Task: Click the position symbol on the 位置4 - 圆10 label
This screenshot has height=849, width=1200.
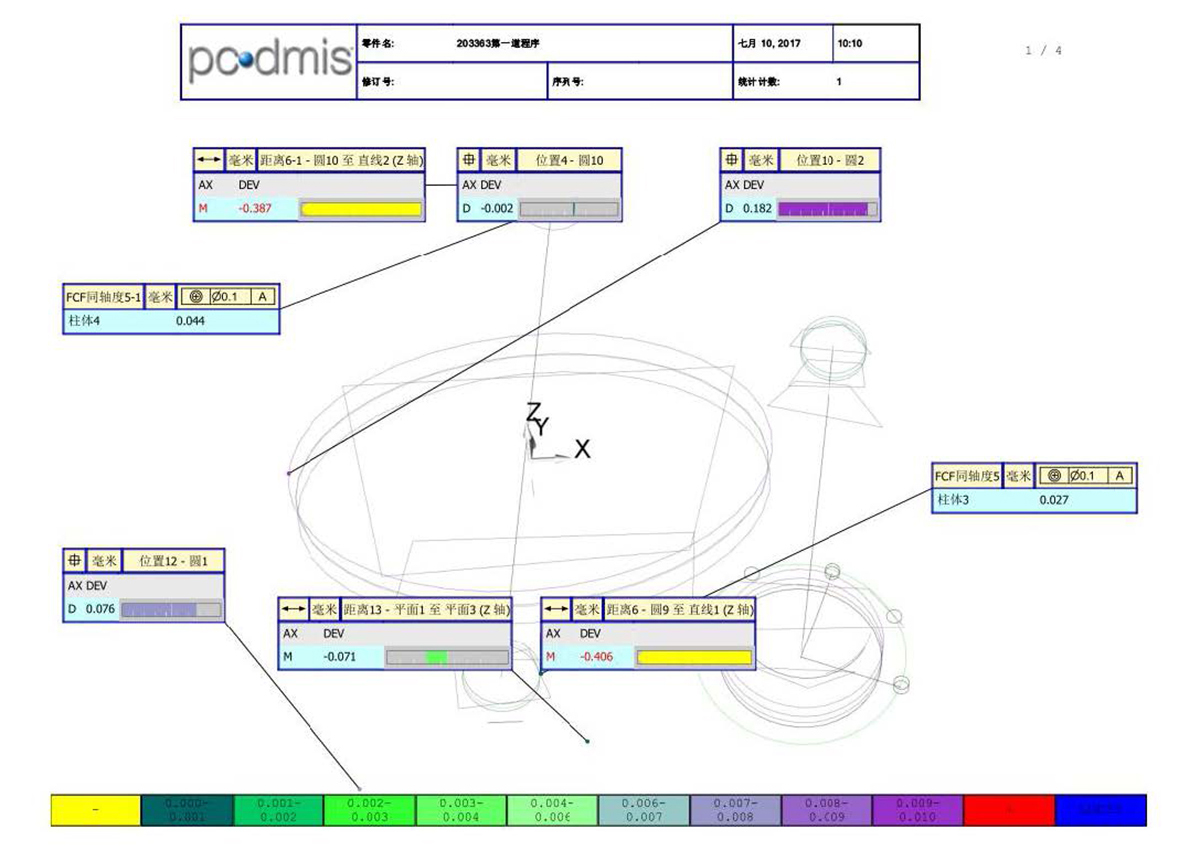Action: coord(470,160)
